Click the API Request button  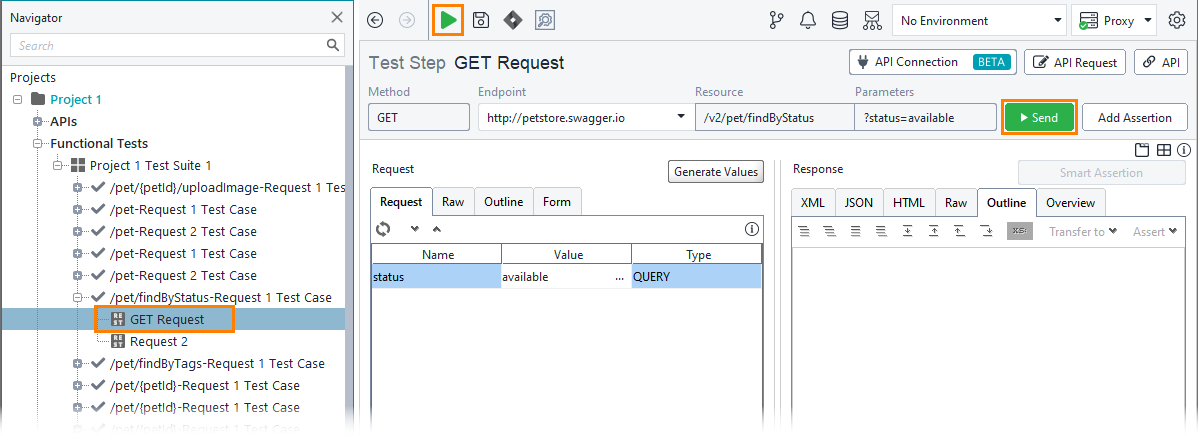point(1075,63)
